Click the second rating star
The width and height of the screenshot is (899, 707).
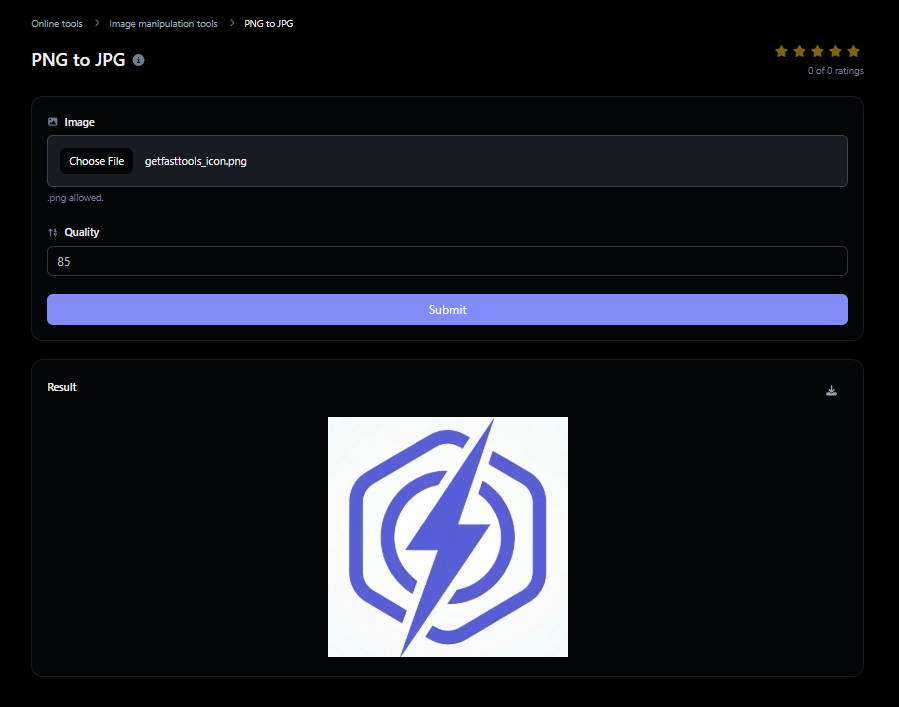point(799,50)
